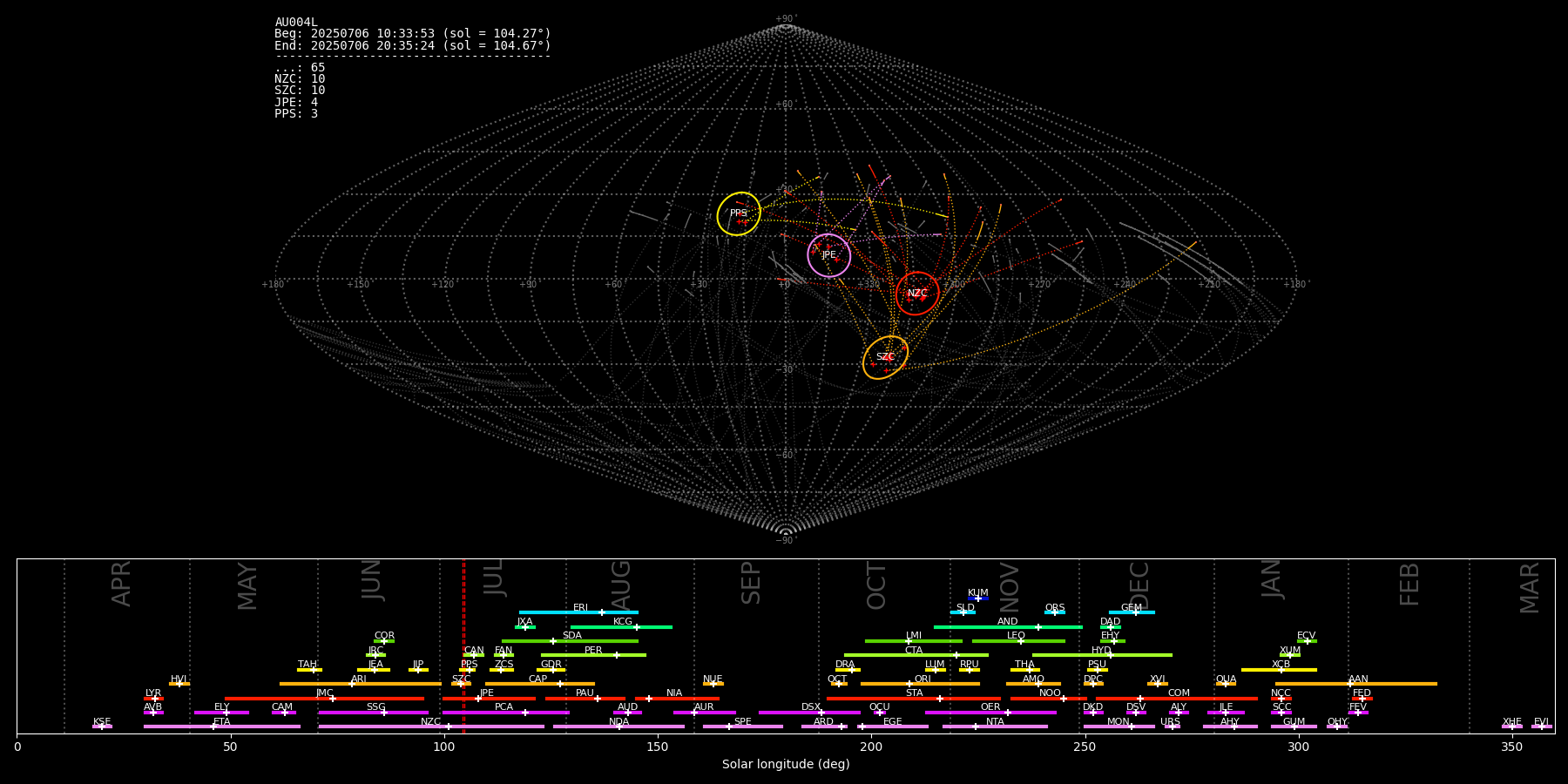The width and height of the screenshot is (1568, 784).
Task: Click the '...: 65' count line
Action: click(x=300, y=68)
